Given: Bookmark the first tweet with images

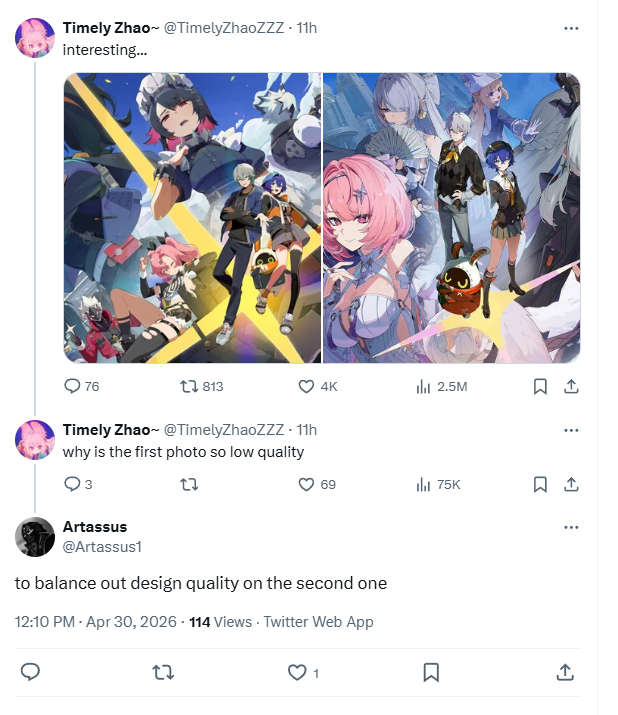Looking at the screenshot, I should (540, 386).
